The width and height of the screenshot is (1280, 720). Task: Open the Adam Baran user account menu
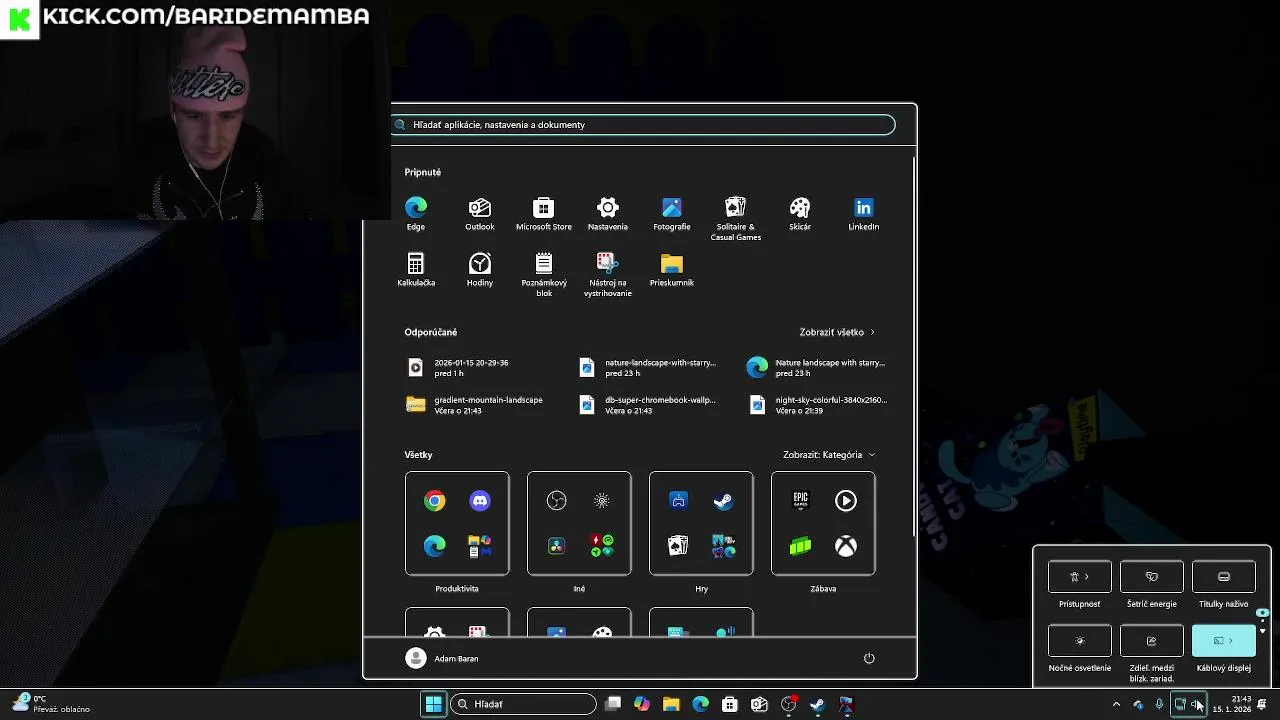click(x=442, y=658)
